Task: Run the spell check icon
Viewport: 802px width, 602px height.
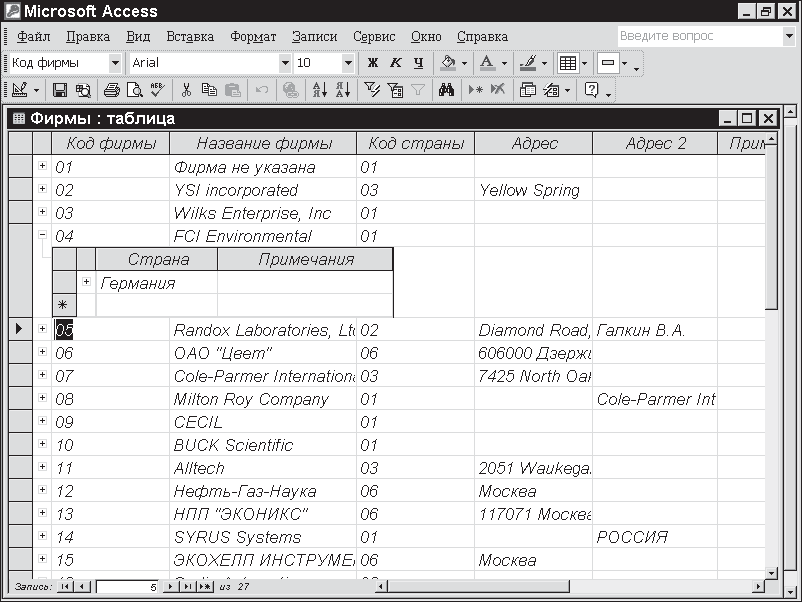Action: [x=155, y=90]
